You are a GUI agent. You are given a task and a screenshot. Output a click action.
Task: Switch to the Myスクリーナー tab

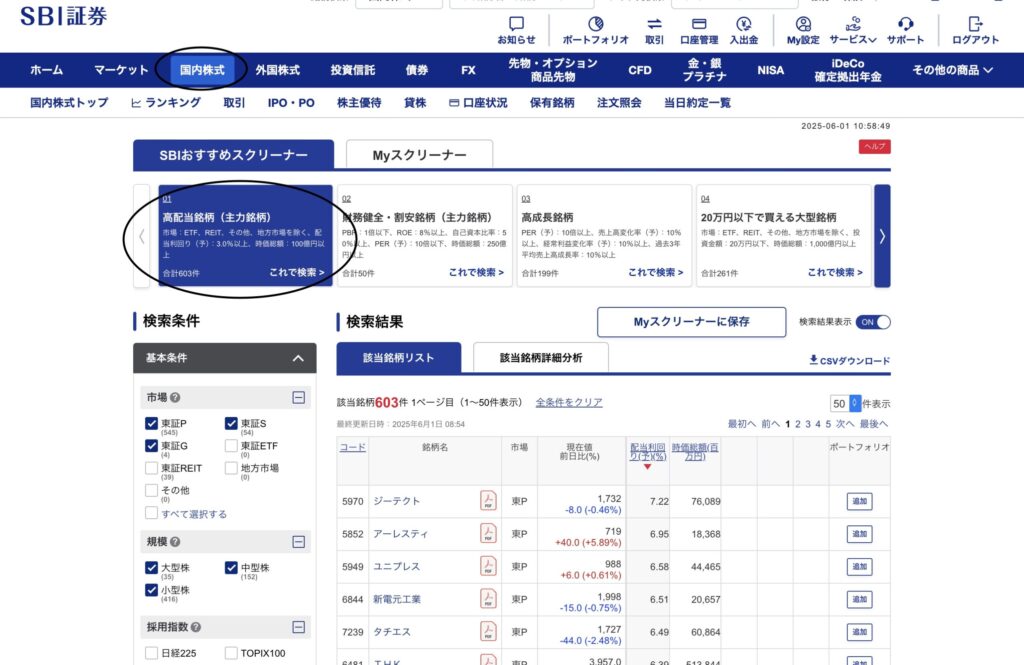coord(419,155)
